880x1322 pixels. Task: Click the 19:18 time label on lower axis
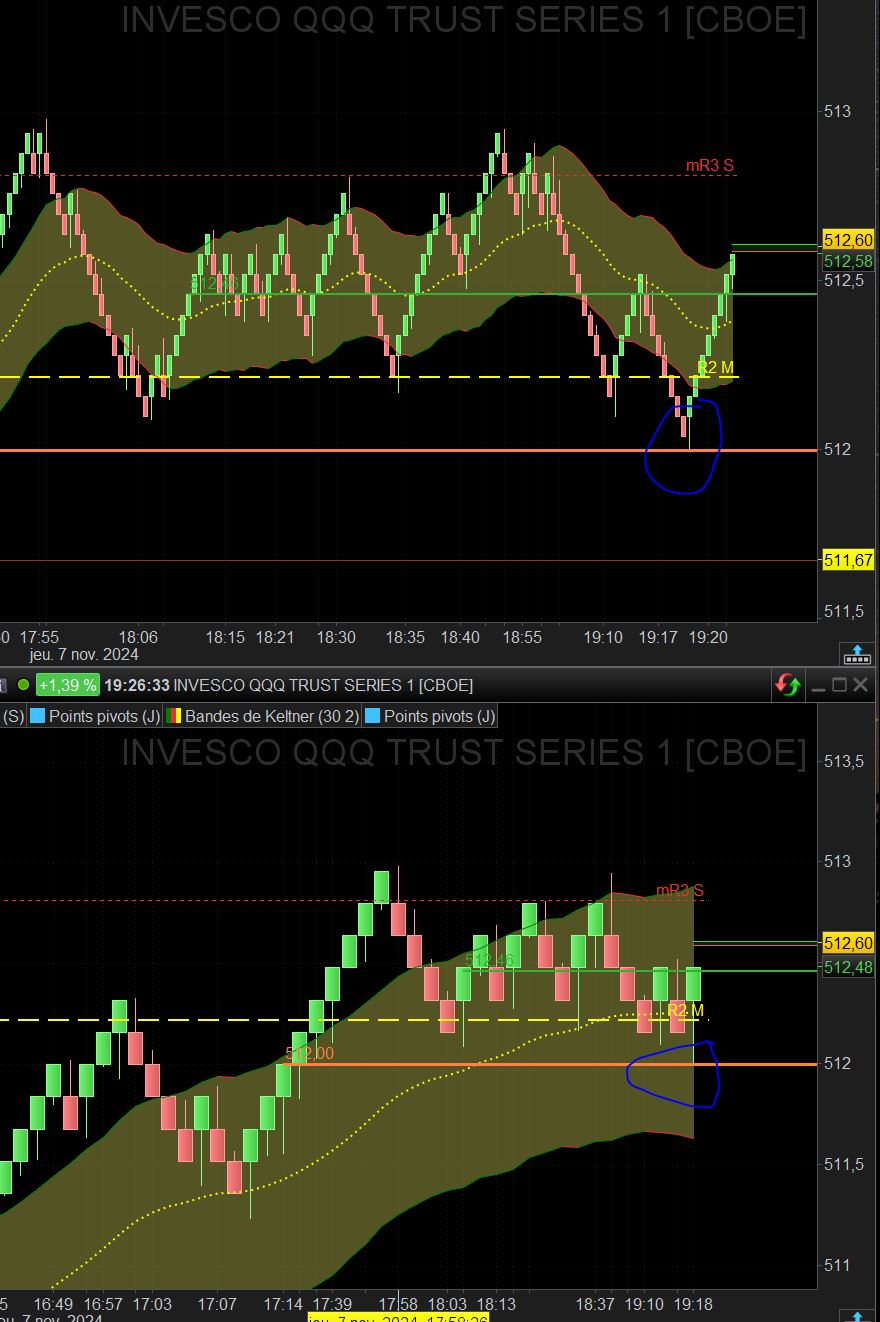coord(693,1304)
